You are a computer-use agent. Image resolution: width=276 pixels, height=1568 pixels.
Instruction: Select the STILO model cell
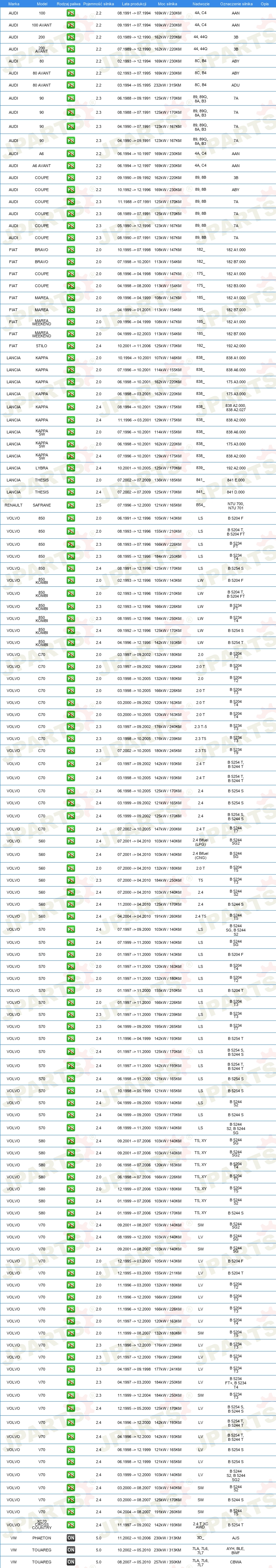42,346
